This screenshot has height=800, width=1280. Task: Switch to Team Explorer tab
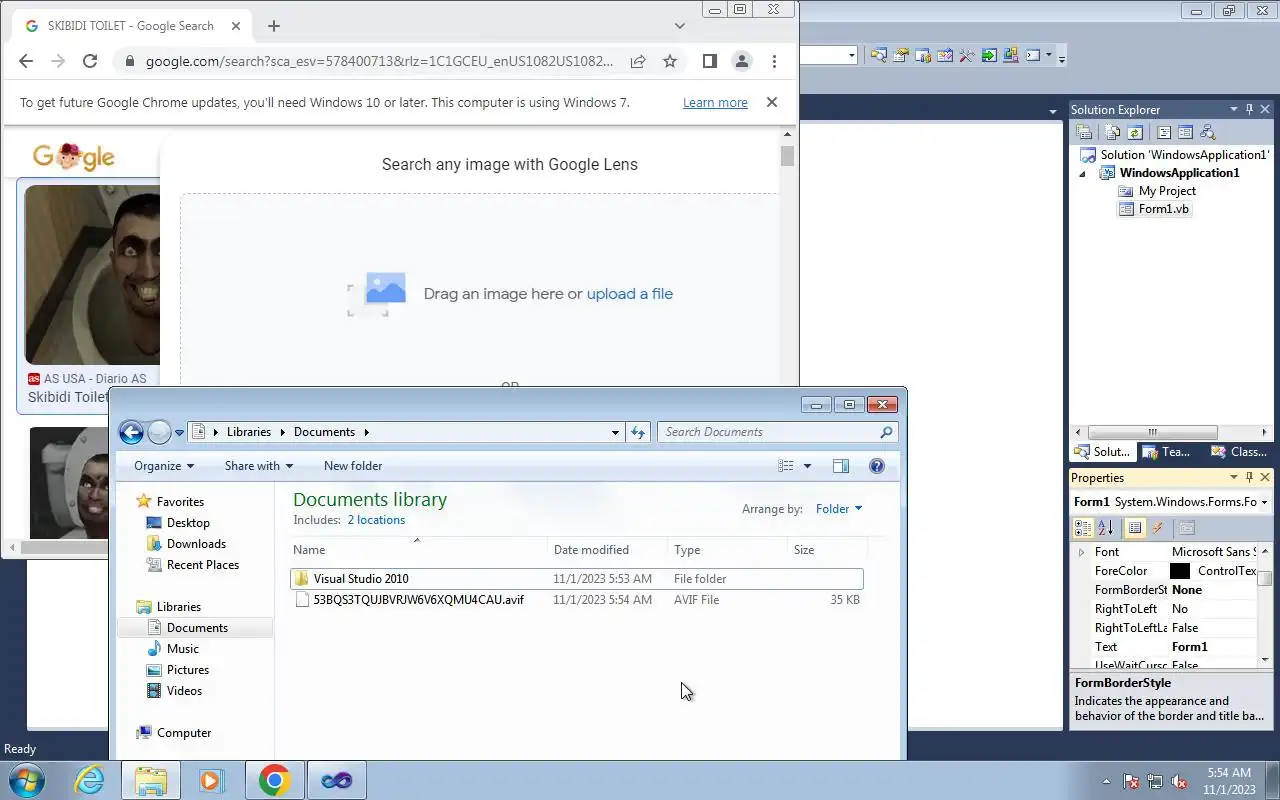(x=1167, y=452)
